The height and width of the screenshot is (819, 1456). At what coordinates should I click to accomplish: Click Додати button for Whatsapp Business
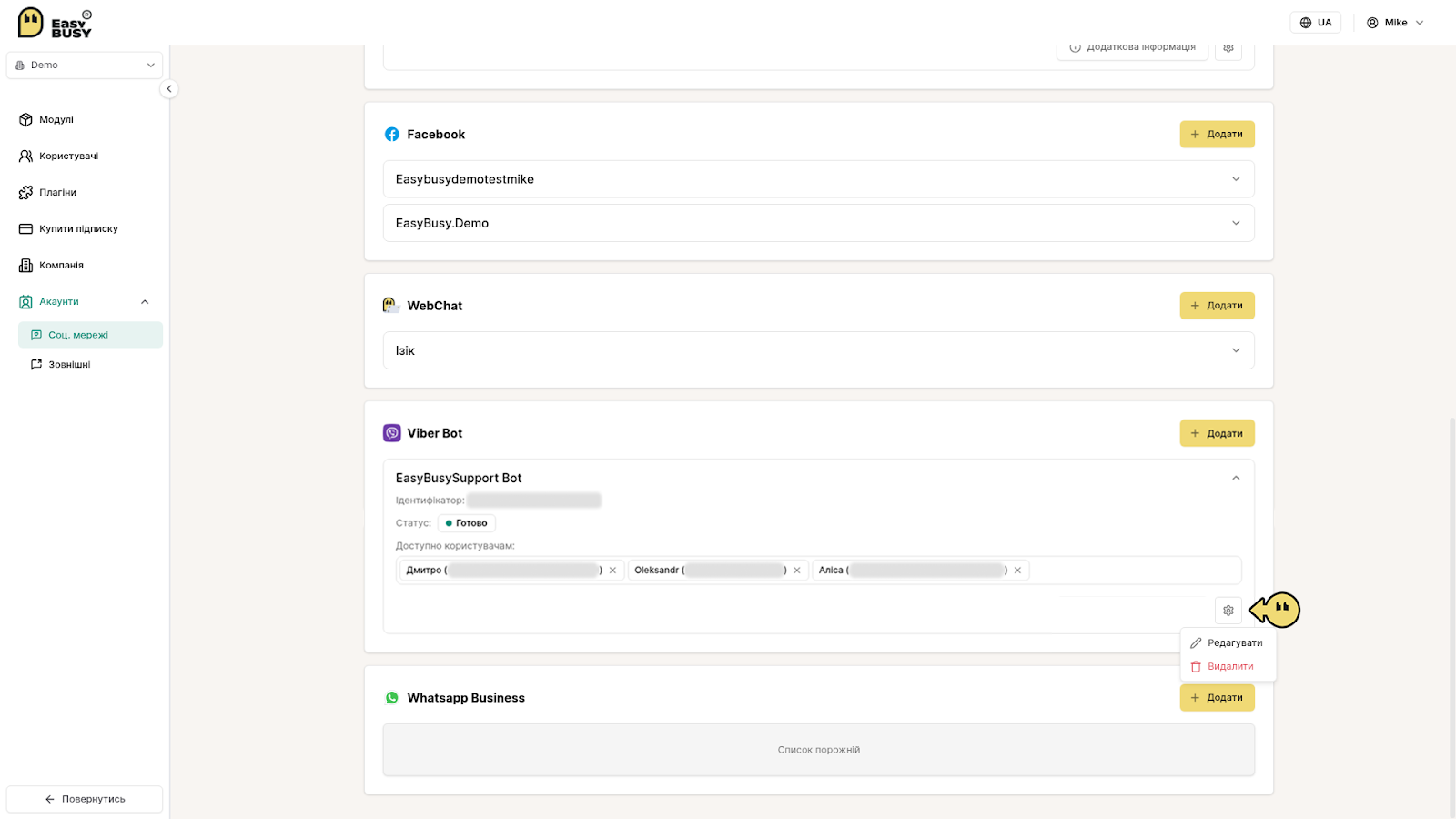coord(1217,698)
